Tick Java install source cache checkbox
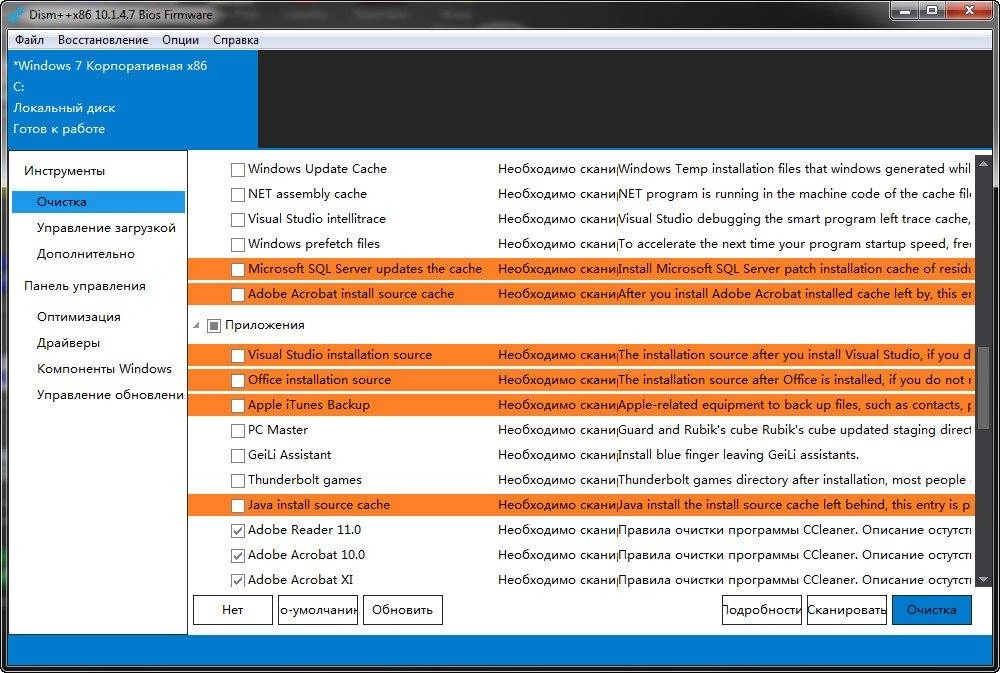Image resolution: width=1000 pixels, height=673 pixels. click(238, 506)
